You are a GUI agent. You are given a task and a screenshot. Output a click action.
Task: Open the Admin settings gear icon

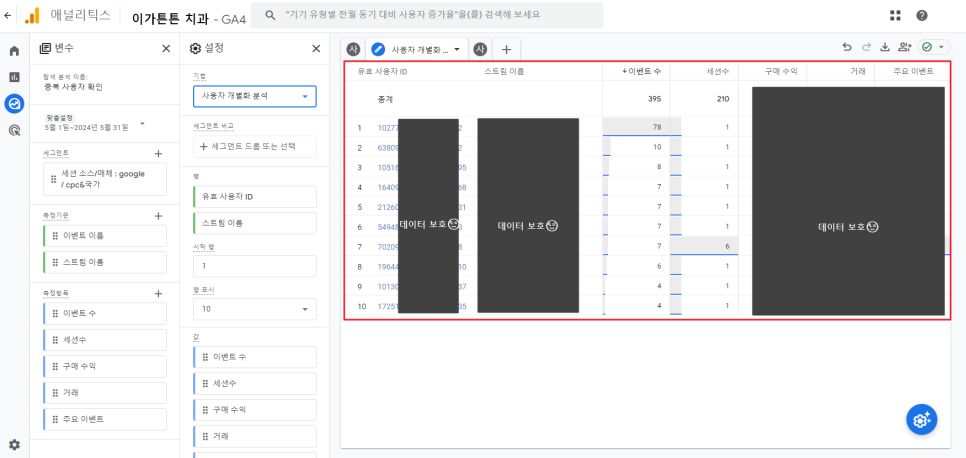click(14, 444)
